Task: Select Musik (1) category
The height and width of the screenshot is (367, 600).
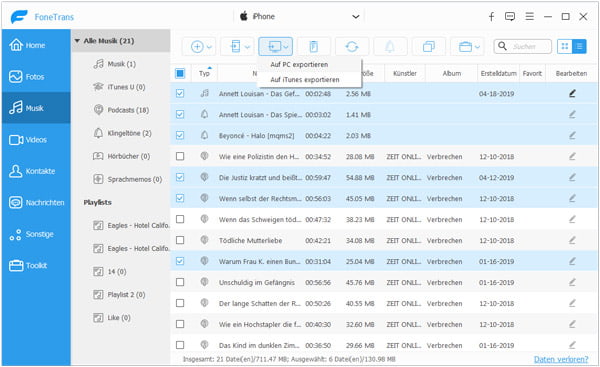Action: 121,64
